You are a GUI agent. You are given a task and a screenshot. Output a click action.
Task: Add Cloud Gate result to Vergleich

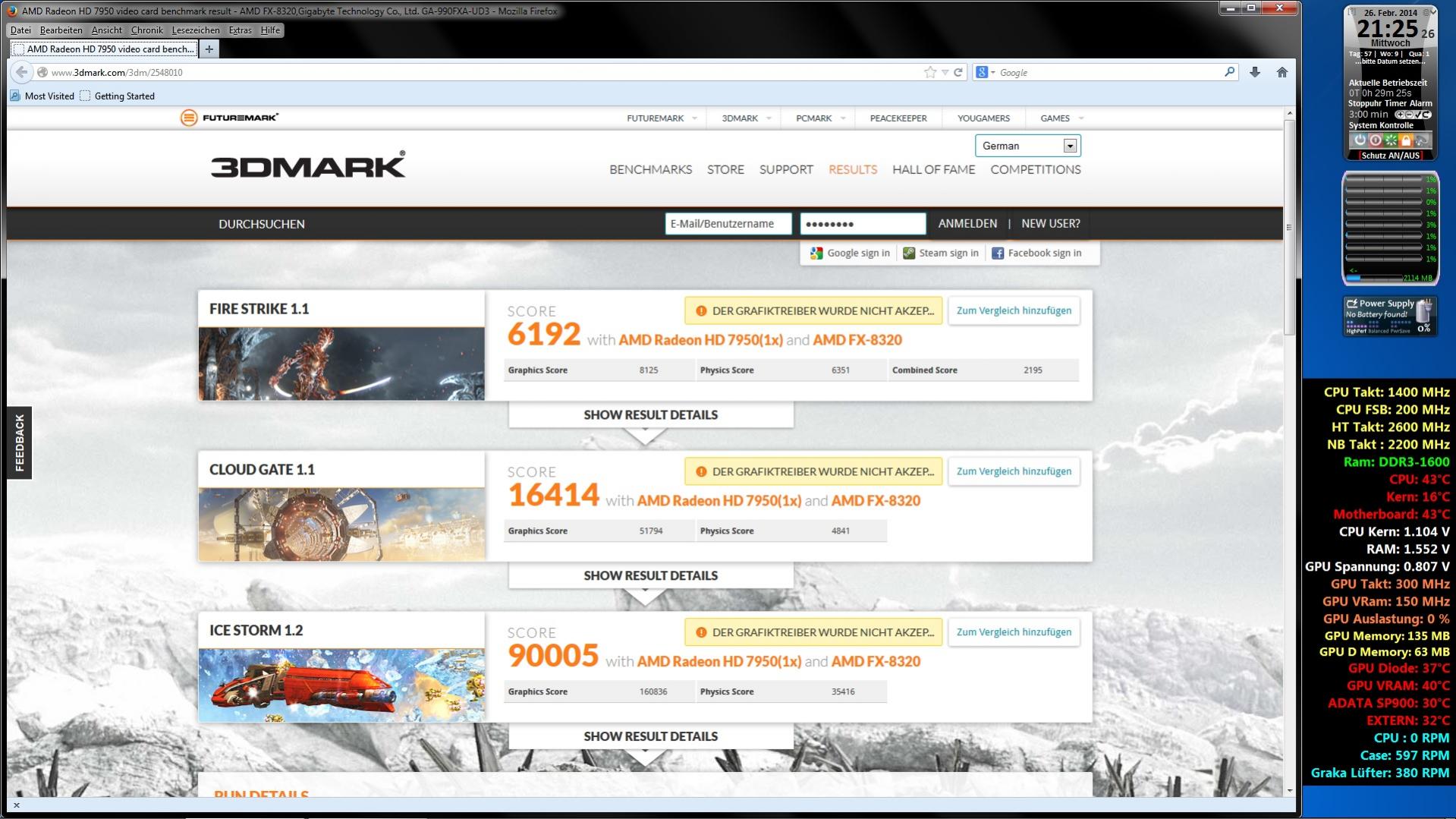[x=1014, y=471]
